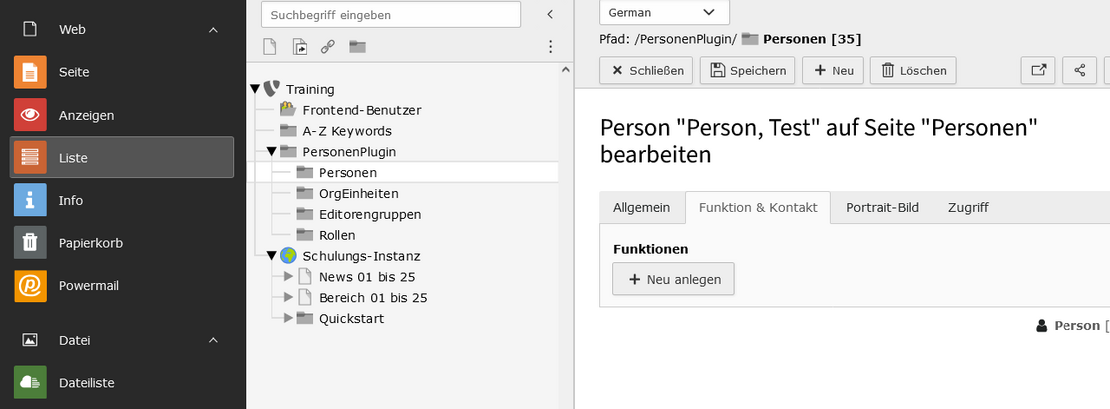1110x409 pixels.
Task: Open the Papierkorb trash module
Action: tap(30, 242)
